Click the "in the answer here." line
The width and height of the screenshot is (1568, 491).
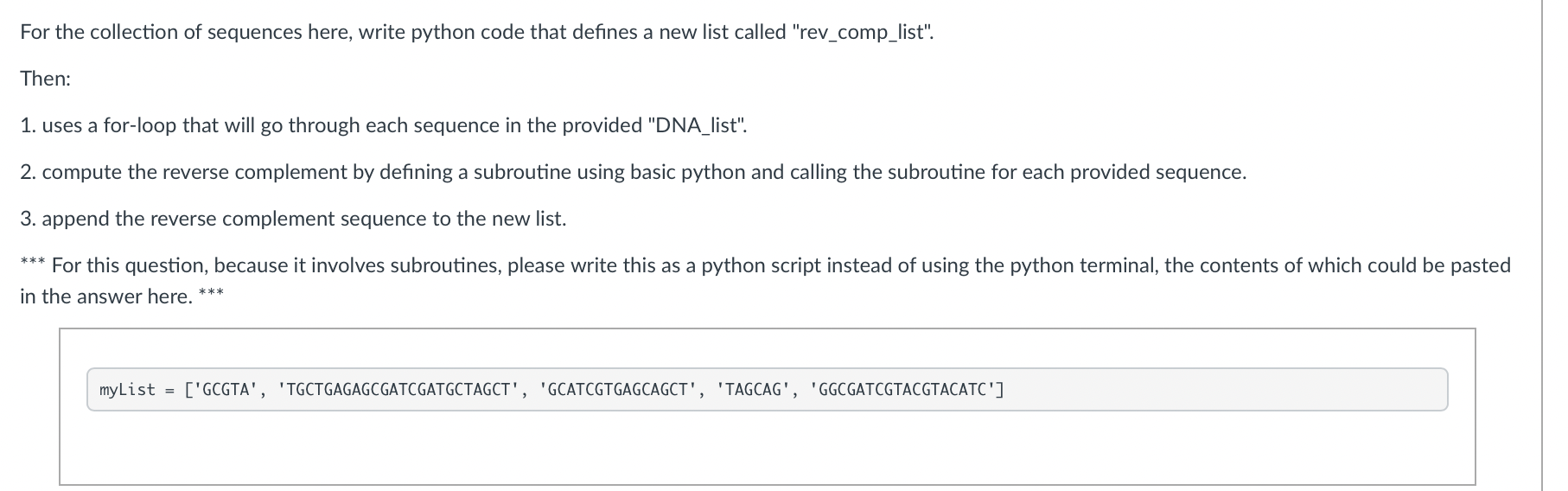[x=106, y=297]
